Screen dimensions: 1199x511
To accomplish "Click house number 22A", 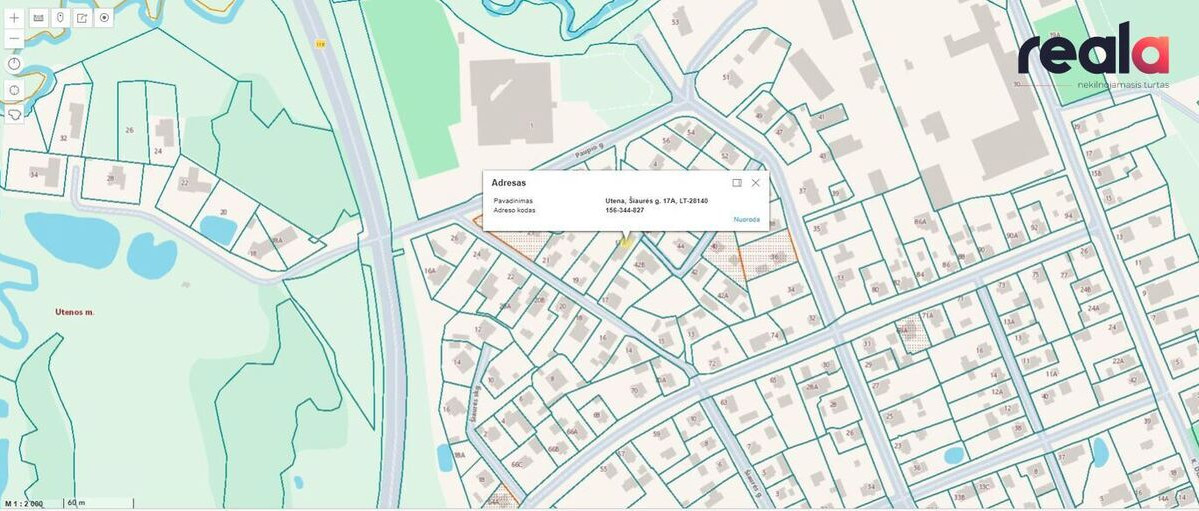I will 1119,360.
